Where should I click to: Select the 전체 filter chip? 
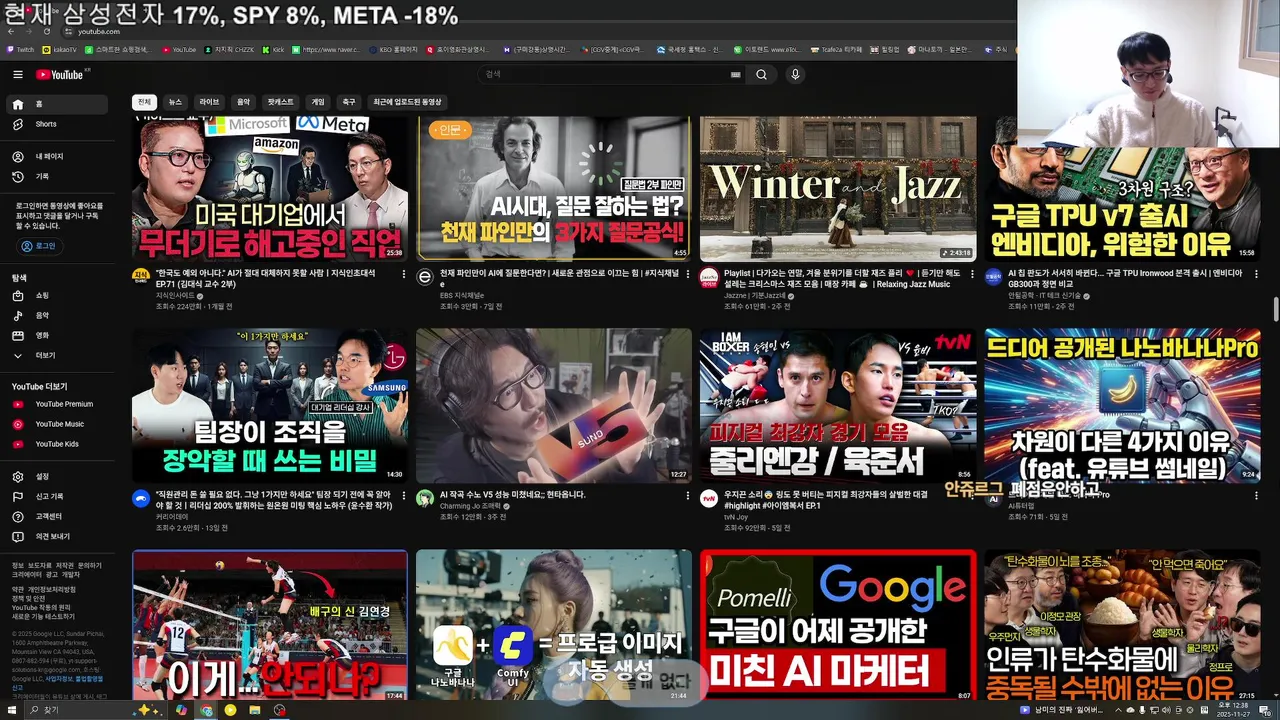pyautogui.click(x=144, y=102)
